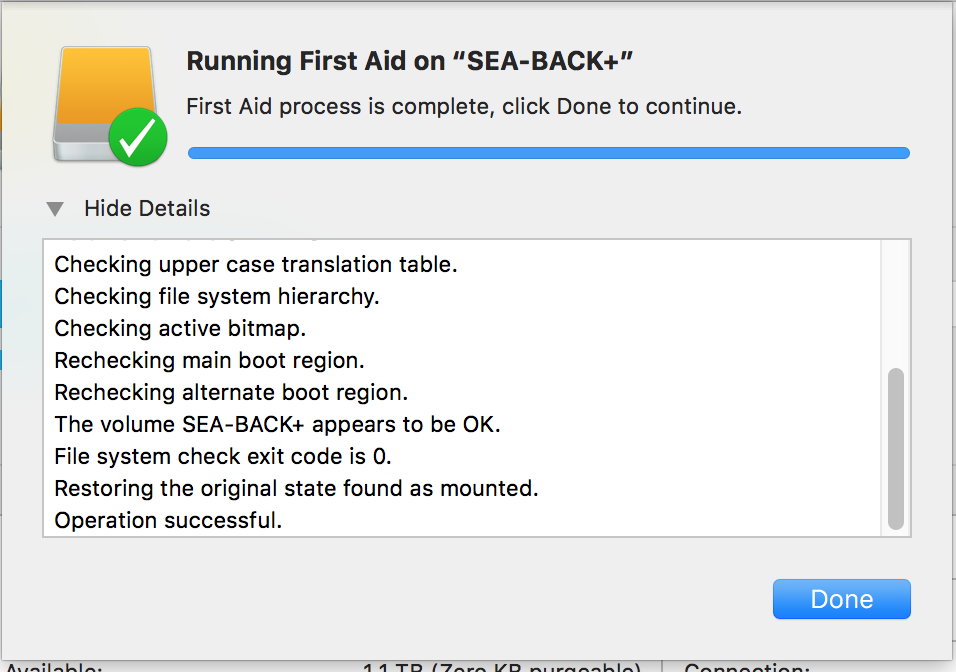Click the 'Checking file system hierarchy' log line
This screenshot has height=672, width=956.
[x=217, y=297]
